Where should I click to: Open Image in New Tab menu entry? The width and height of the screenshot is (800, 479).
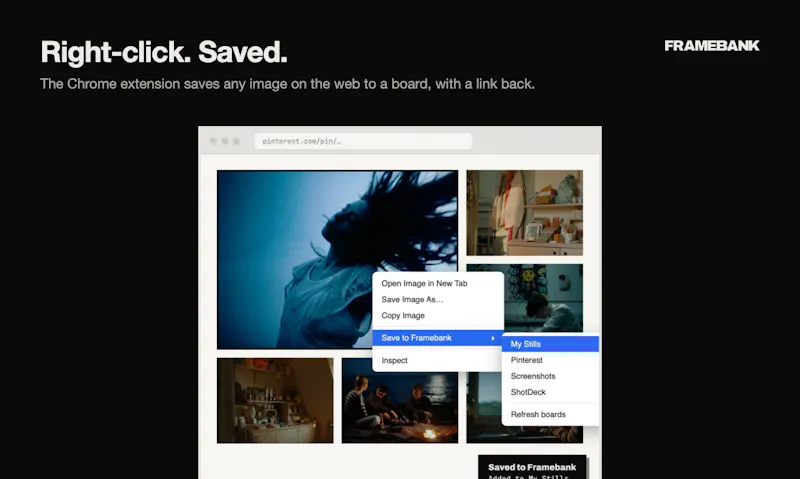438,283
